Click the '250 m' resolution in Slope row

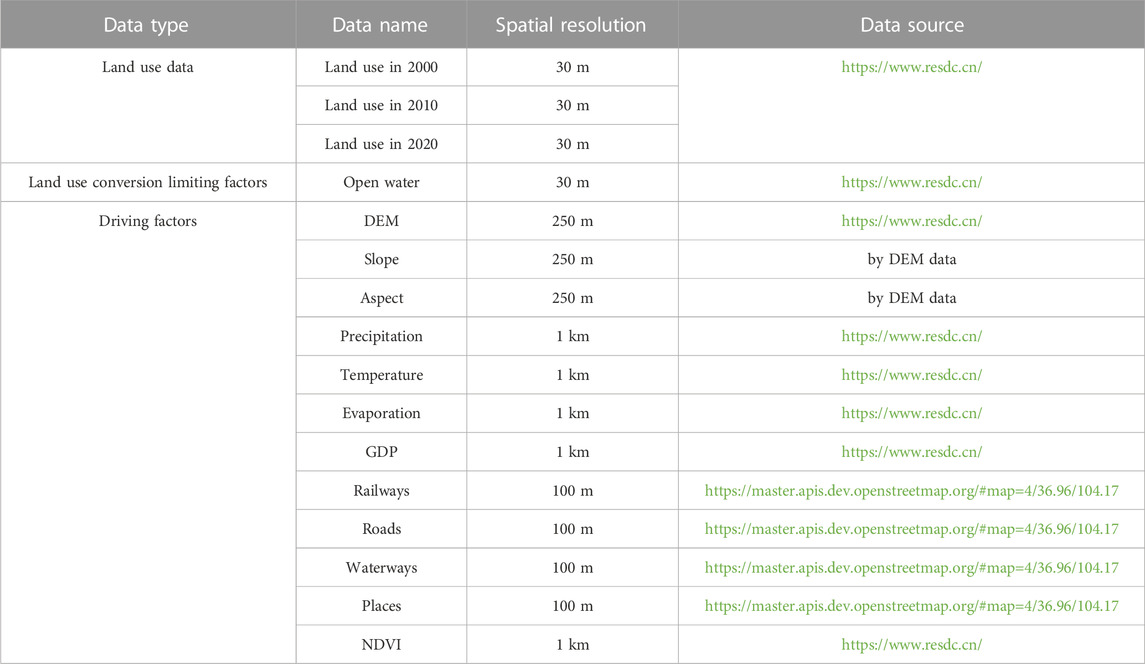[x=572, y=259]
